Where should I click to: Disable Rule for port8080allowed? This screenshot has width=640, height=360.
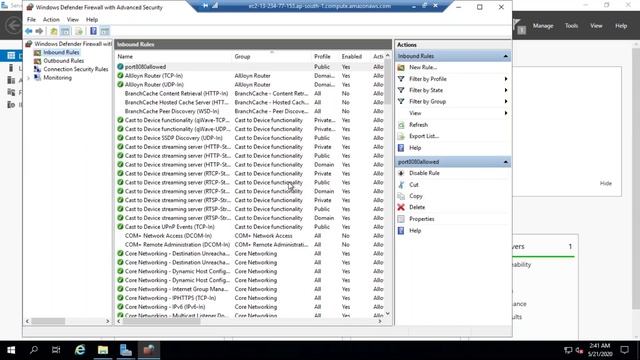[x=424, y=173]
